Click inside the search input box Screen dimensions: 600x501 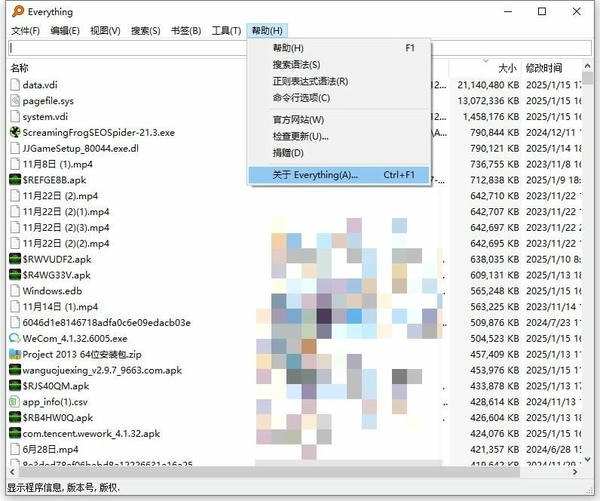point(126,48)
